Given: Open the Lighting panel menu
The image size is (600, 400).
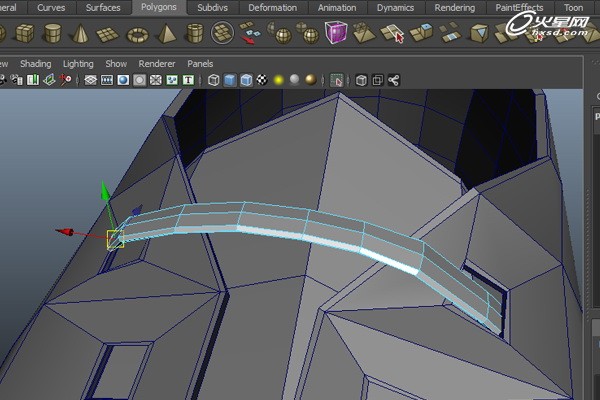Looking at the screenshot, I should tap(78, 63).
